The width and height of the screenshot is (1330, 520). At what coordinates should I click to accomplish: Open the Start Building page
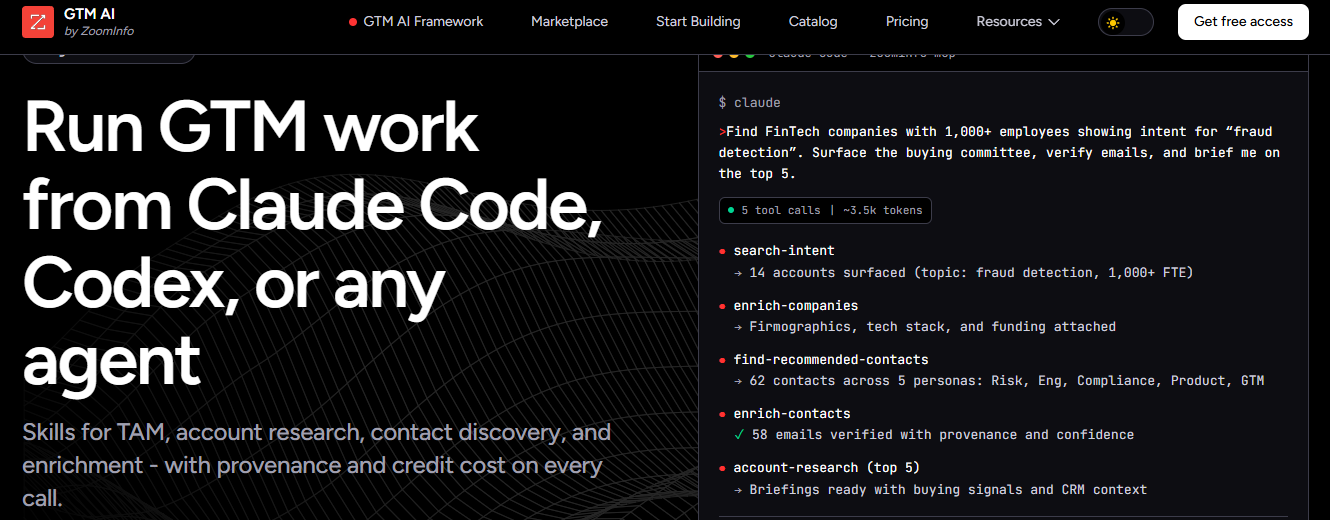(x=698, y=22)
